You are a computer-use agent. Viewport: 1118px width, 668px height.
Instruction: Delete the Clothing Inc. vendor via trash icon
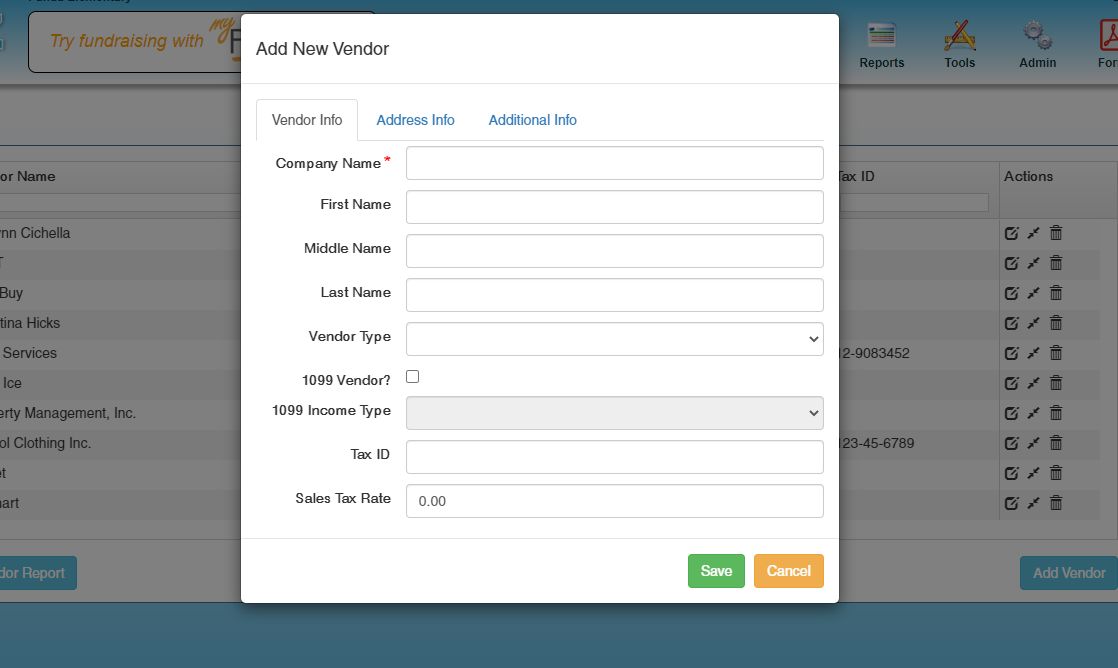pyautogui.click(x=1056, y=443)
